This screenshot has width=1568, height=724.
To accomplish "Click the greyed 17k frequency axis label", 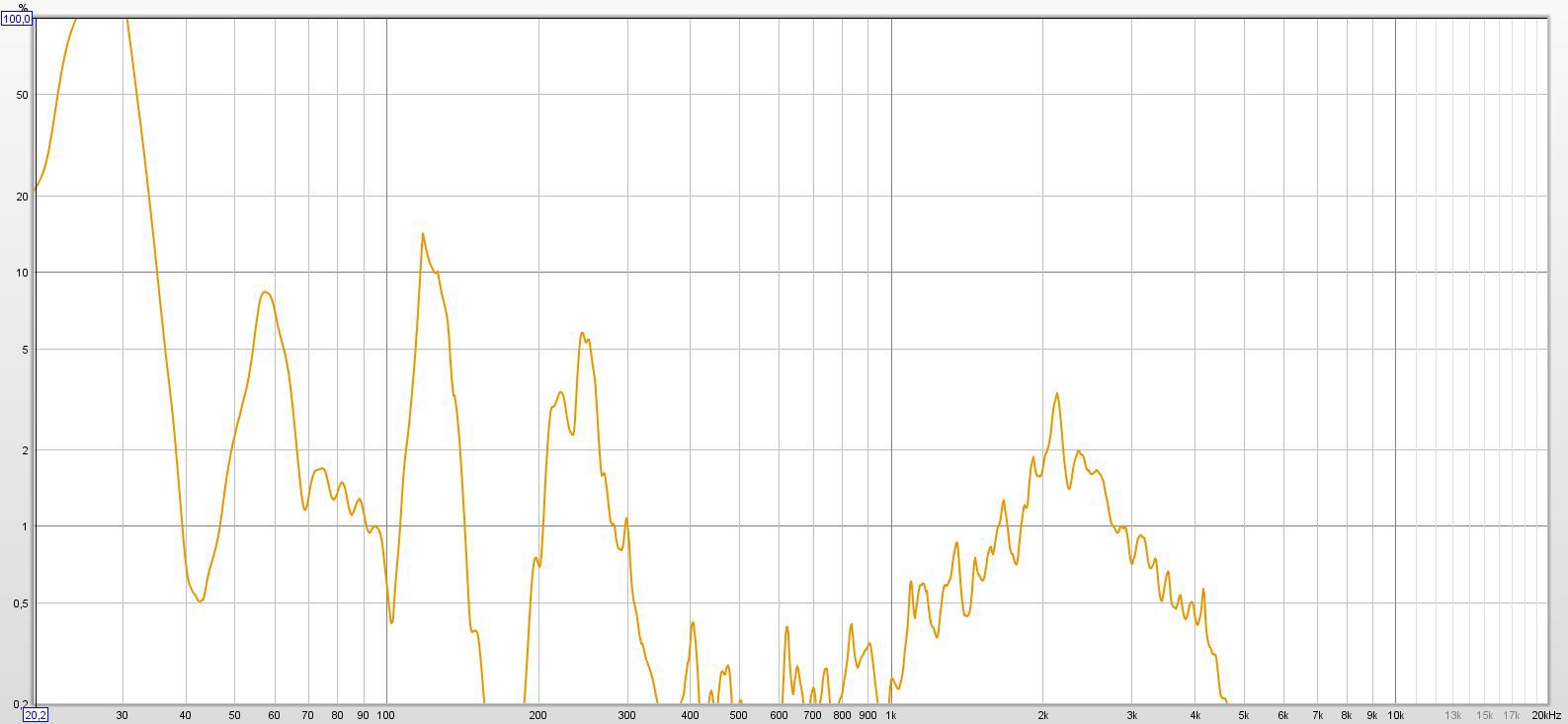I will [x=1512, y=715].
